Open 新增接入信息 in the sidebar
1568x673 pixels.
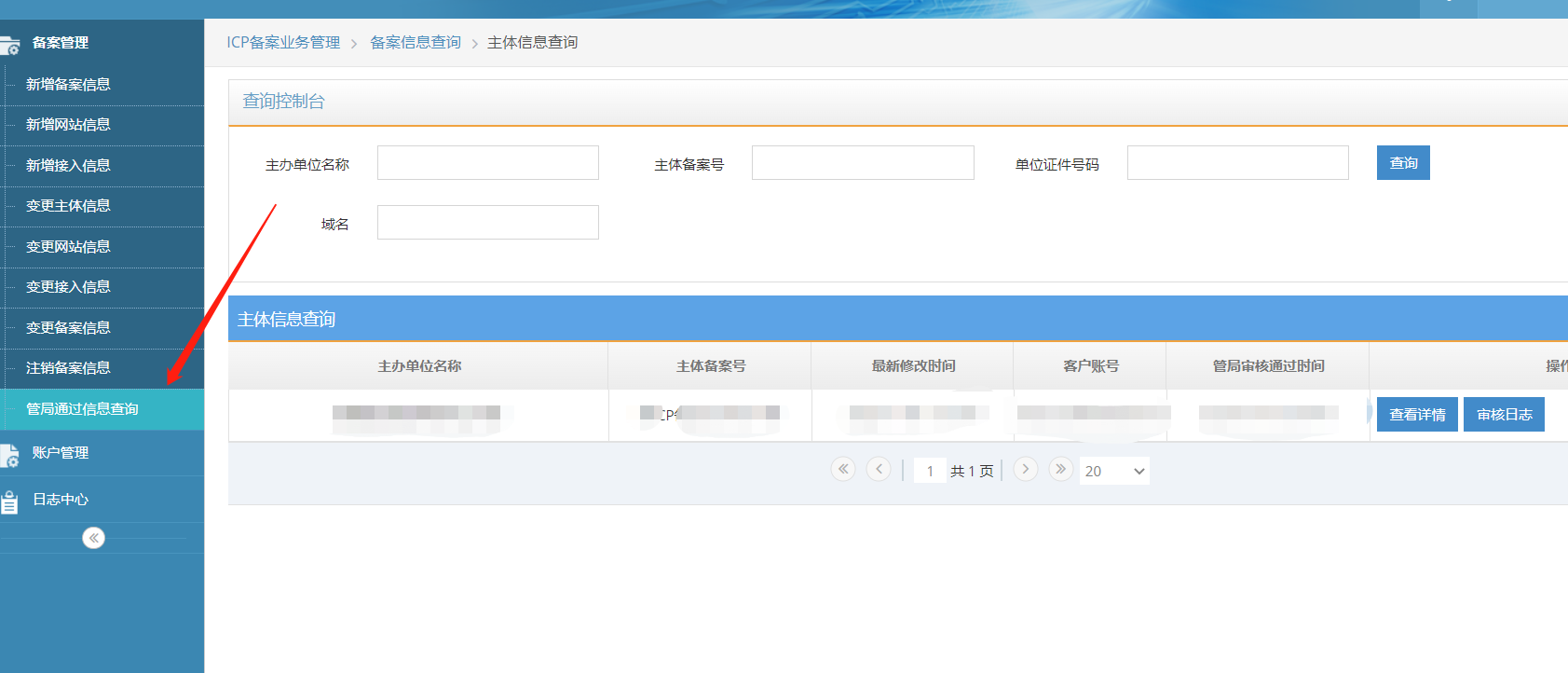[68, 166]
